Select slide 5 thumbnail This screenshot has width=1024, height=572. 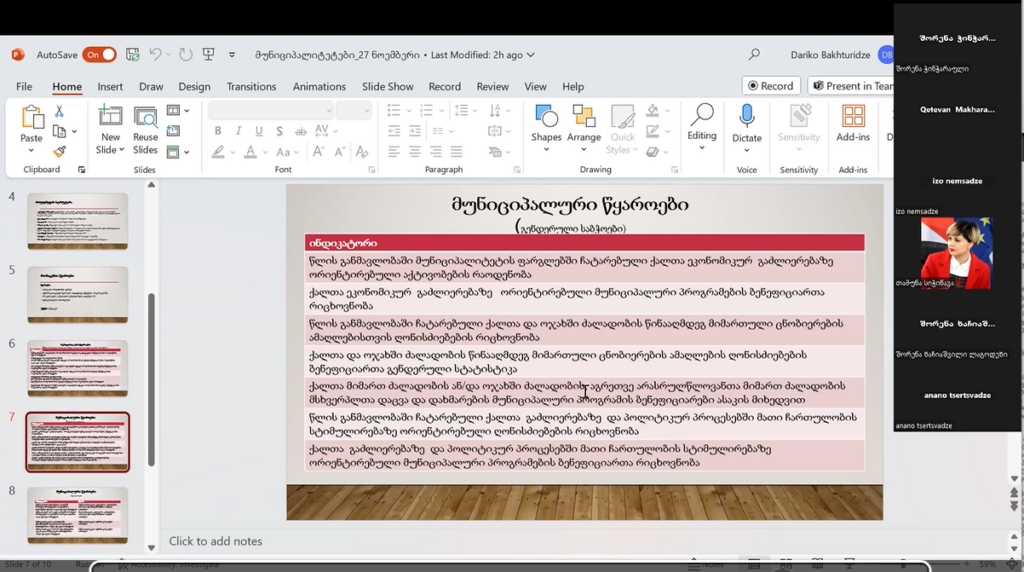[77, 294]
